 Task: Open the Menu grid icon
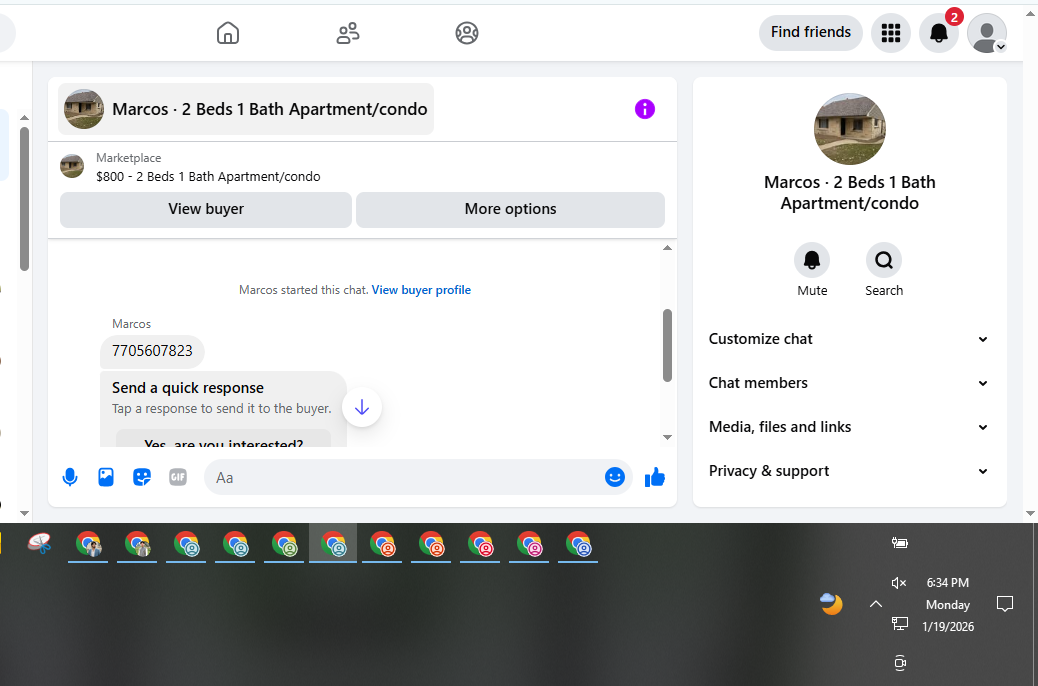click(x=890, y=32)
